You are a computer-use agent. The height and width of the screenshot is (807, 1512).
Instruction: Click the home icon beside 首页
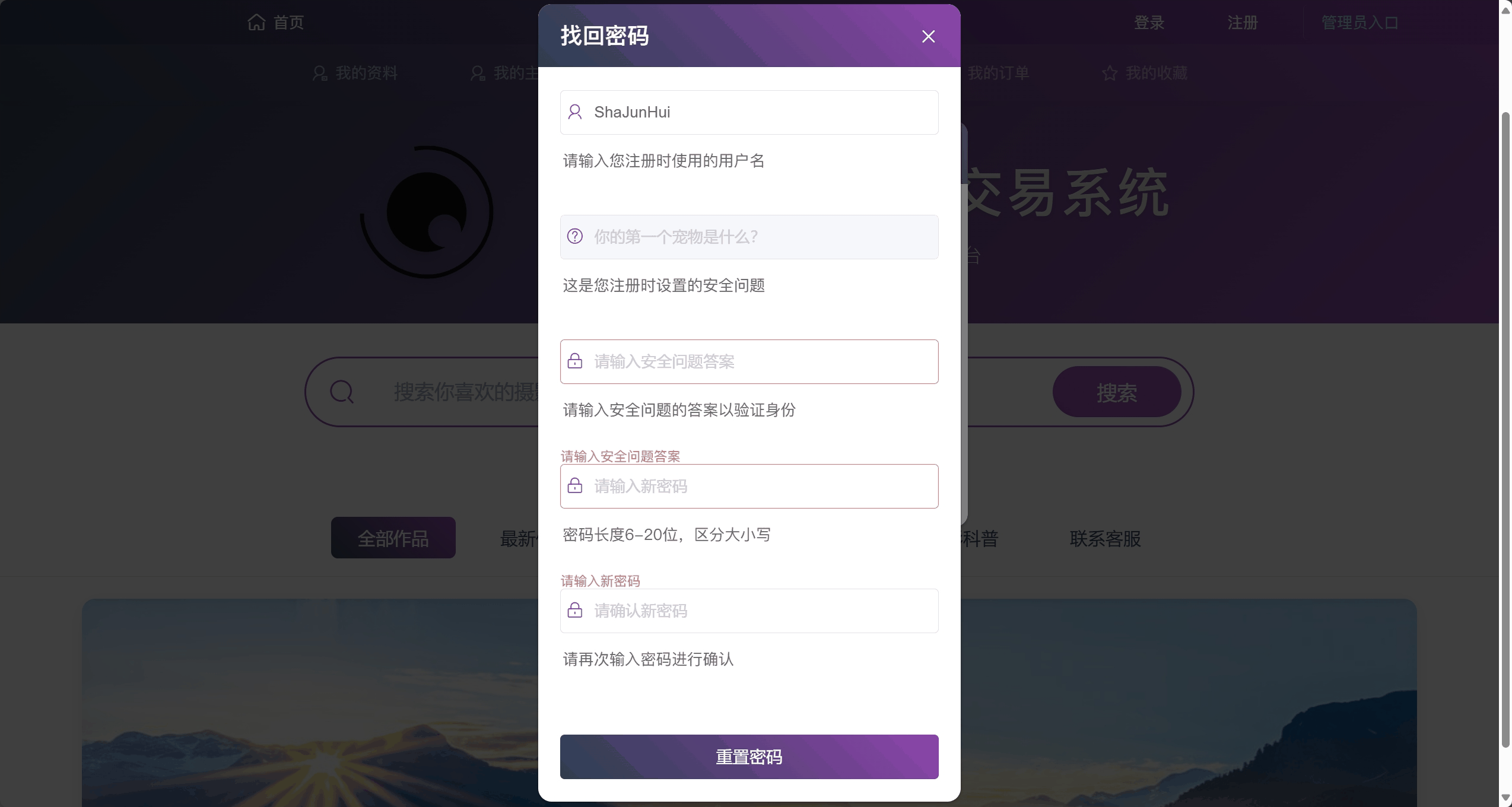[x=256, y=22]
